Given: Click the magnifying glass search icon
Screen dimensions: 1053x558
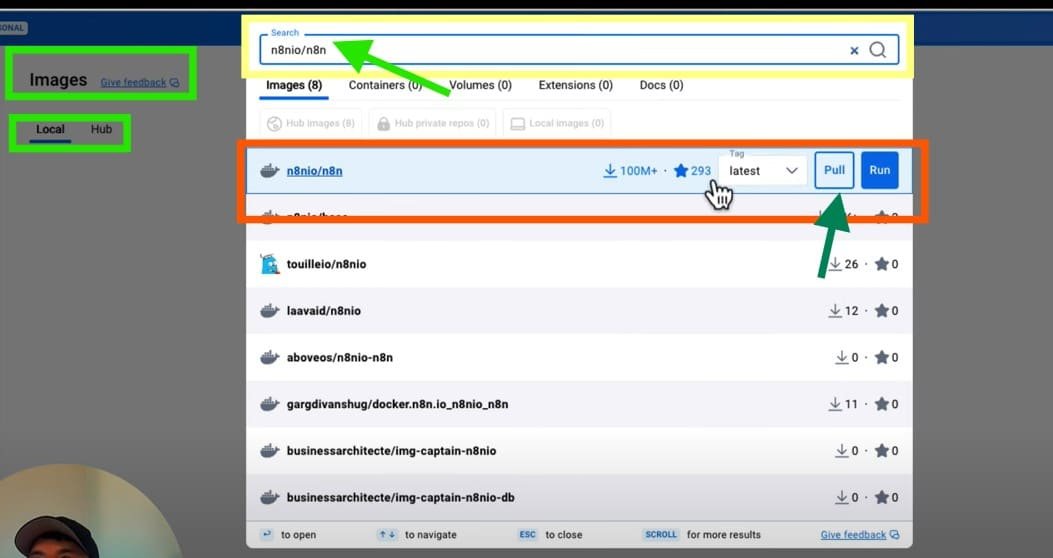Looking at the screenshot, I should point(878,50).
